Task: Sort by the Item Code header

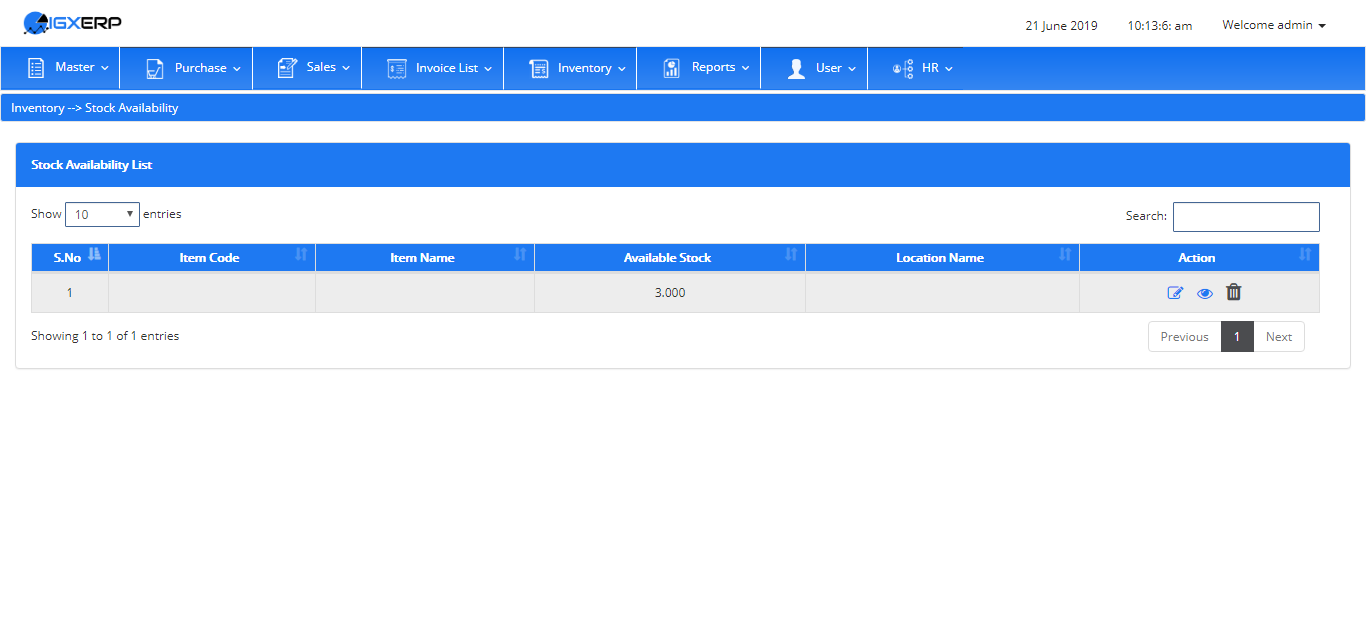Action: (212, 257)
